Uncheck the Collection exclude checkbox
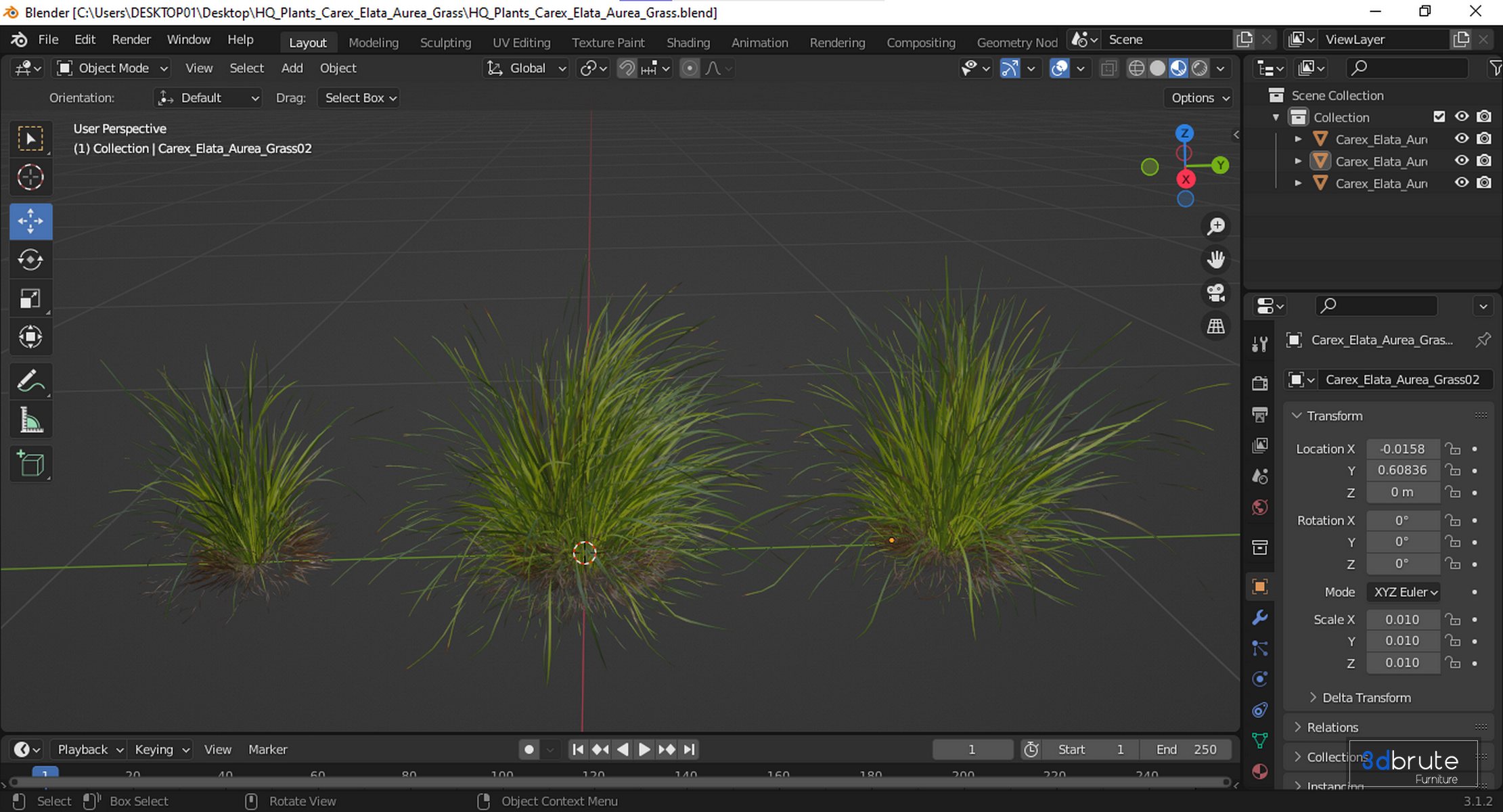This screenshot has width=1503, height=812. 1439,116
